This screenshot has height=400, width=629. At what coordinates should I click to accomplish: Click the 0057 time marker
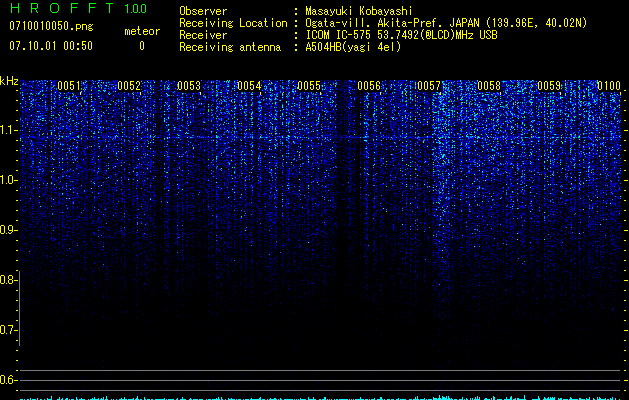click(429, 86)
